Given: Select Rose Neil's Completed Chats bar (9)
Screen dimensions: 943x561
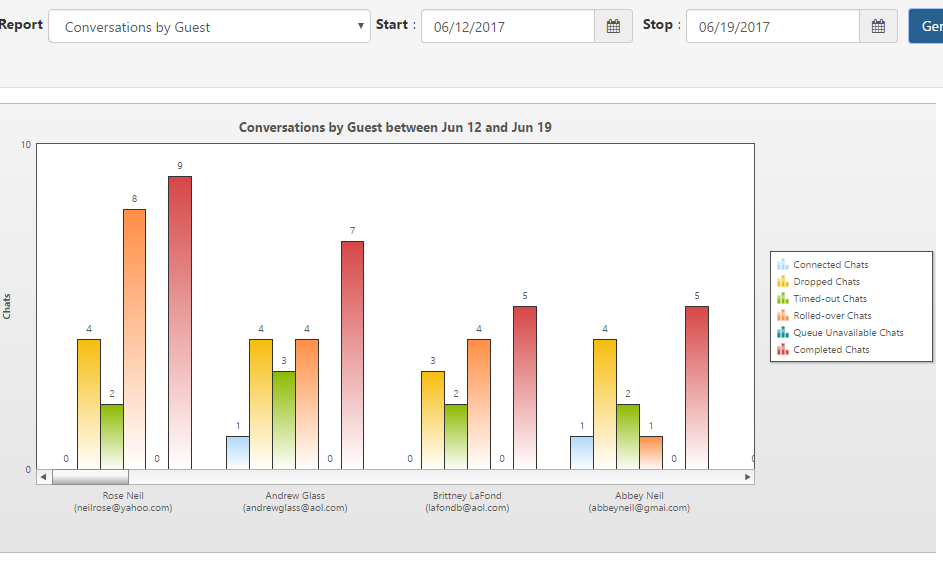Looking at the screenshot, I should pos(180,323).
